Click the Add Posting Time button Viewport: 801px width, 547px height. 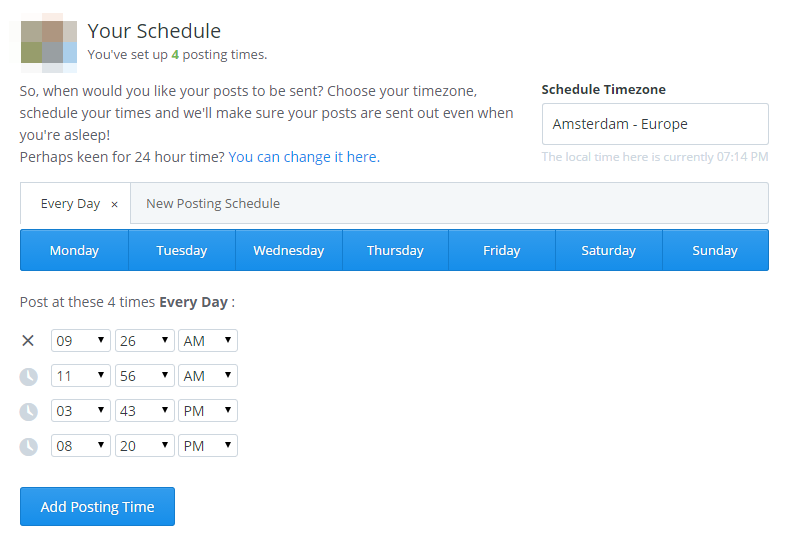click(98, 507)
